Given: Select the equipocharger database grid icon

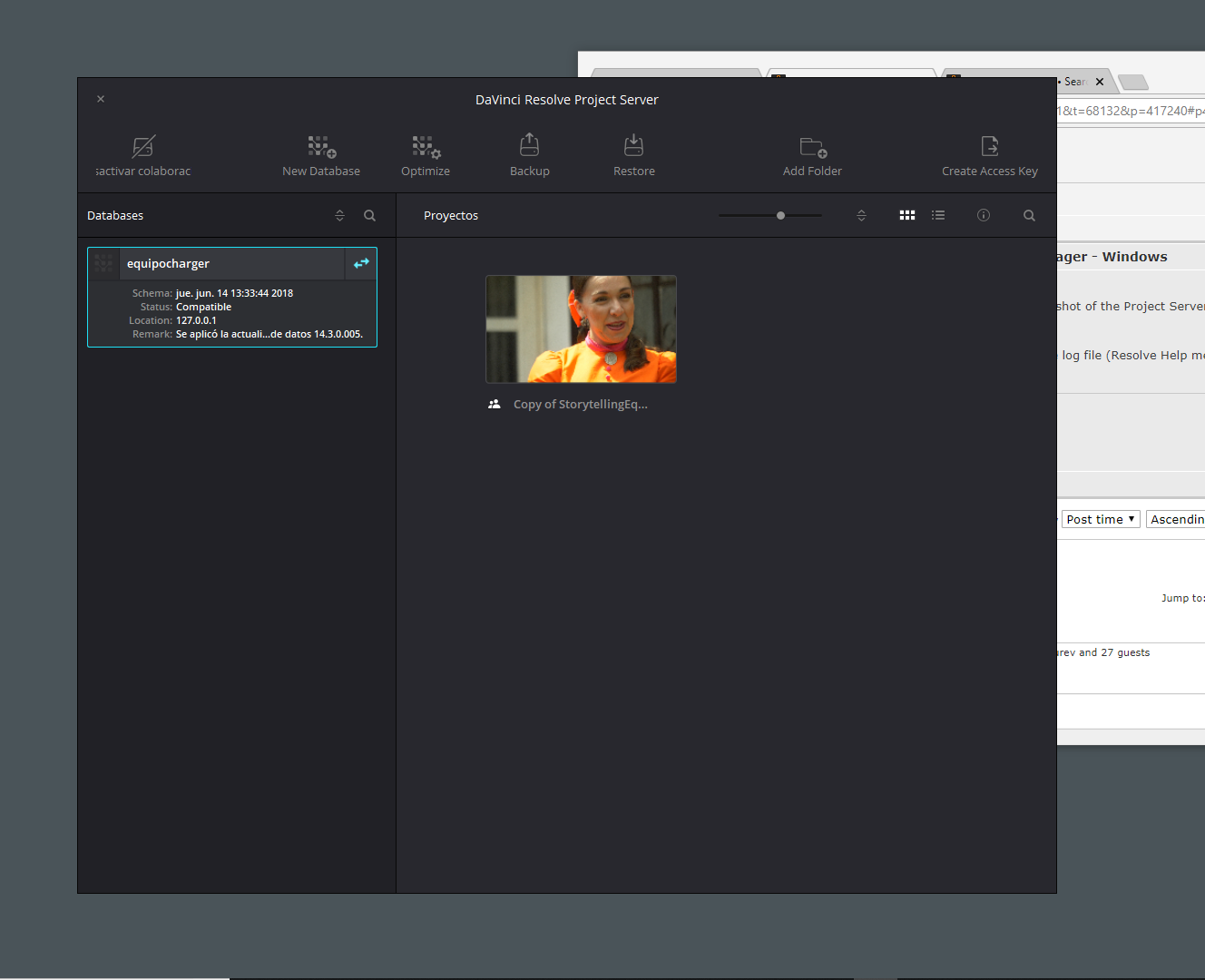Looking at the screenshot, I should coord(103,263).
